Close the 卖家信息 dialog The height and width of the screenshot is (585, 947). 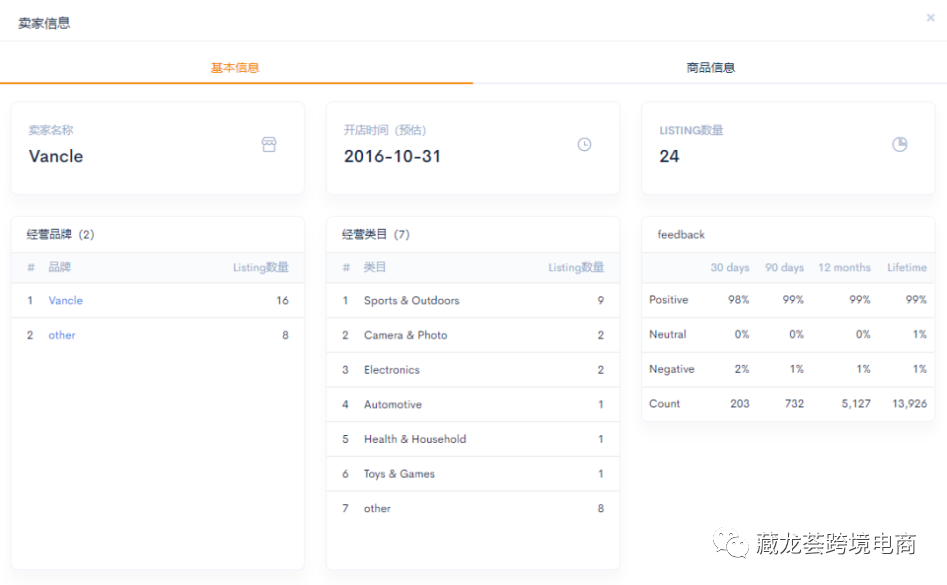coord(932,17)
